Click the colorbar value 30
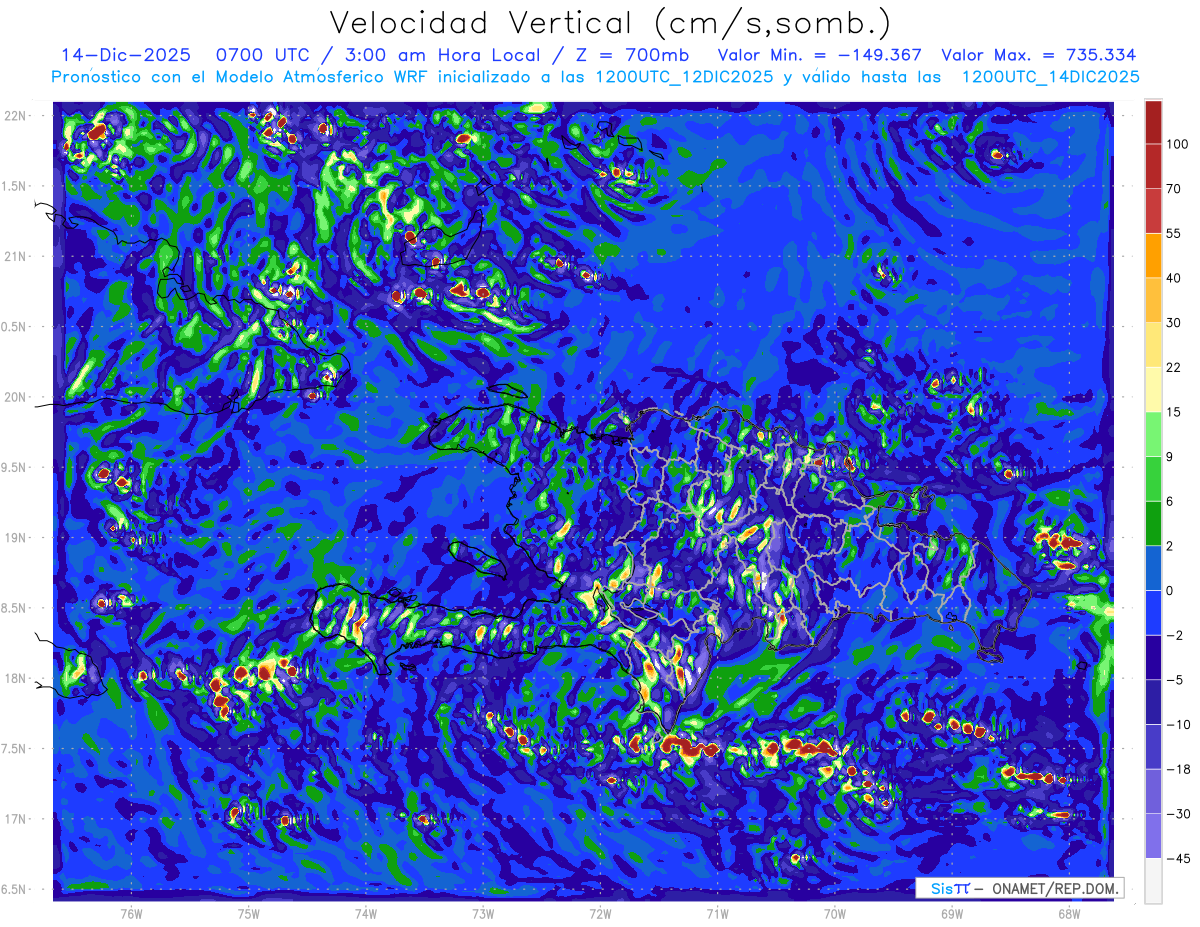 pyautogui.click(x=1174, y=323)
